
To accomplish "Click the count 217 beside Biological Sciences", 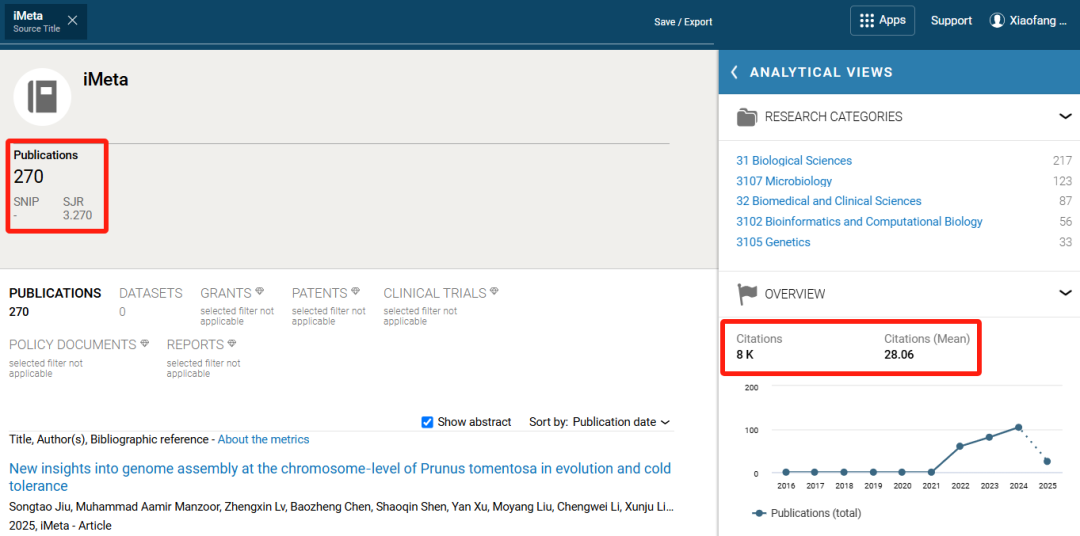I will [1062, 161].
